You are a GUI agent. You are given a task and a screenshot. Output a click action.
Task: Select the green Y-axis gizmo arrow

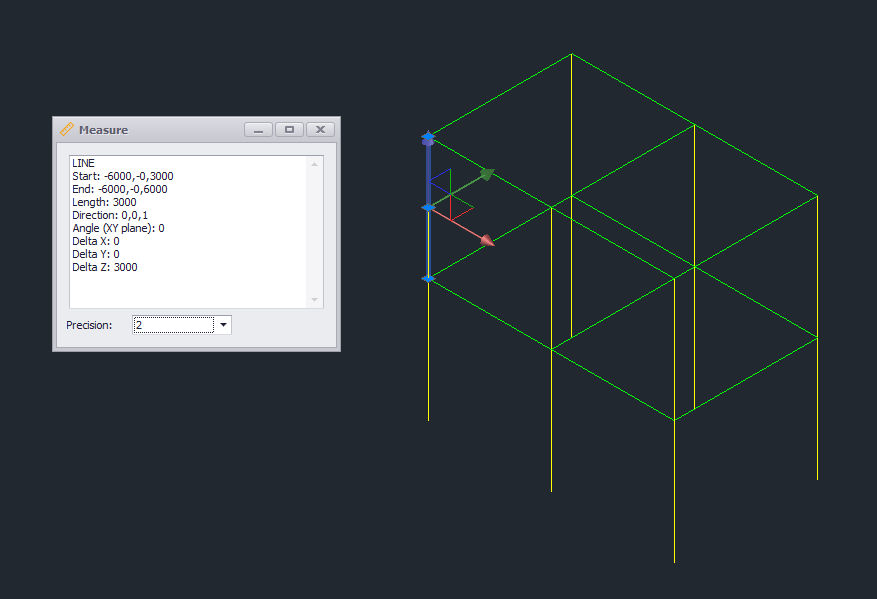tap(486, 174)
